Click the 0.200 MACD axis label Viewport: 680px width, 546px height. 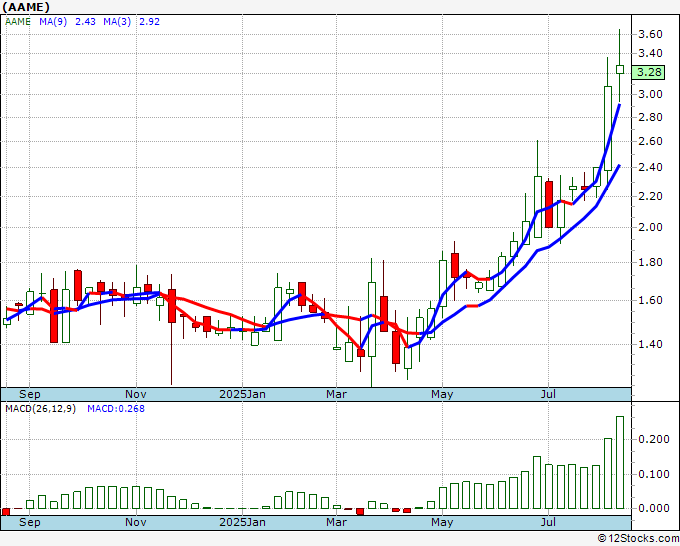(654, 439)
